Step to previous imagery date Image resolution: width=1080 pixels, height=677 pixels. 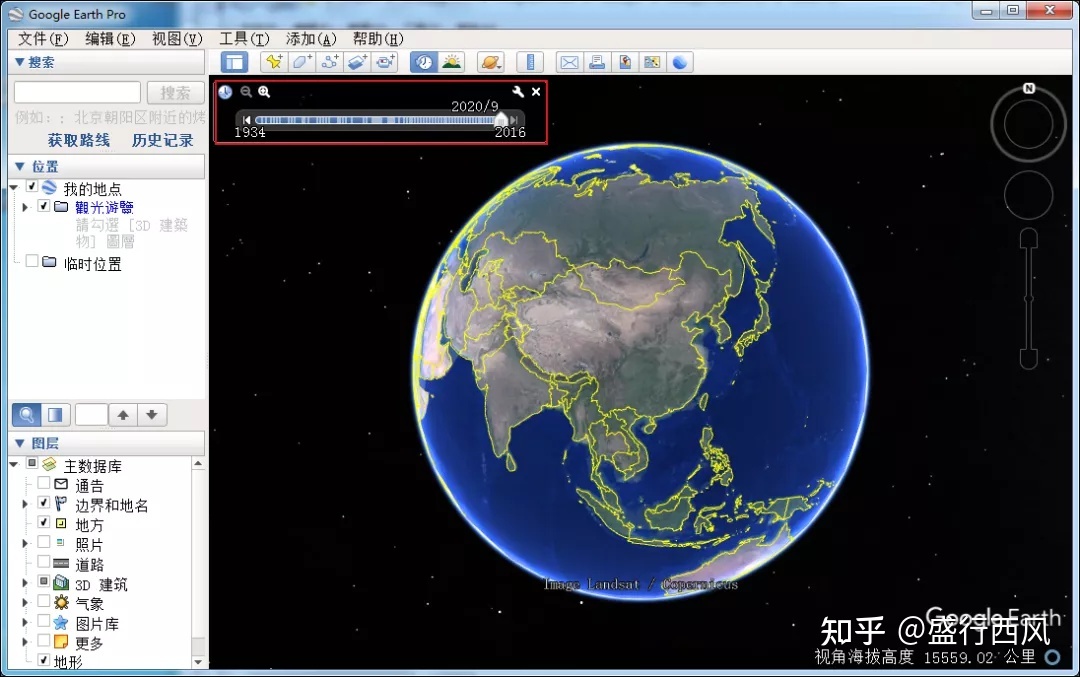[247, 120]
